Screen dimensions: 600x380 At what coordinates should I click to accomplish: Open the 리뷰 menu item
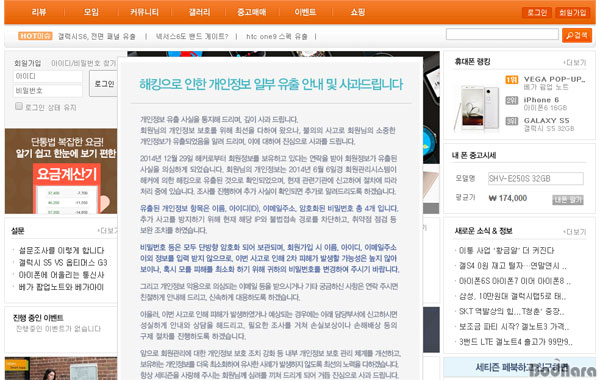pos(39,12)
